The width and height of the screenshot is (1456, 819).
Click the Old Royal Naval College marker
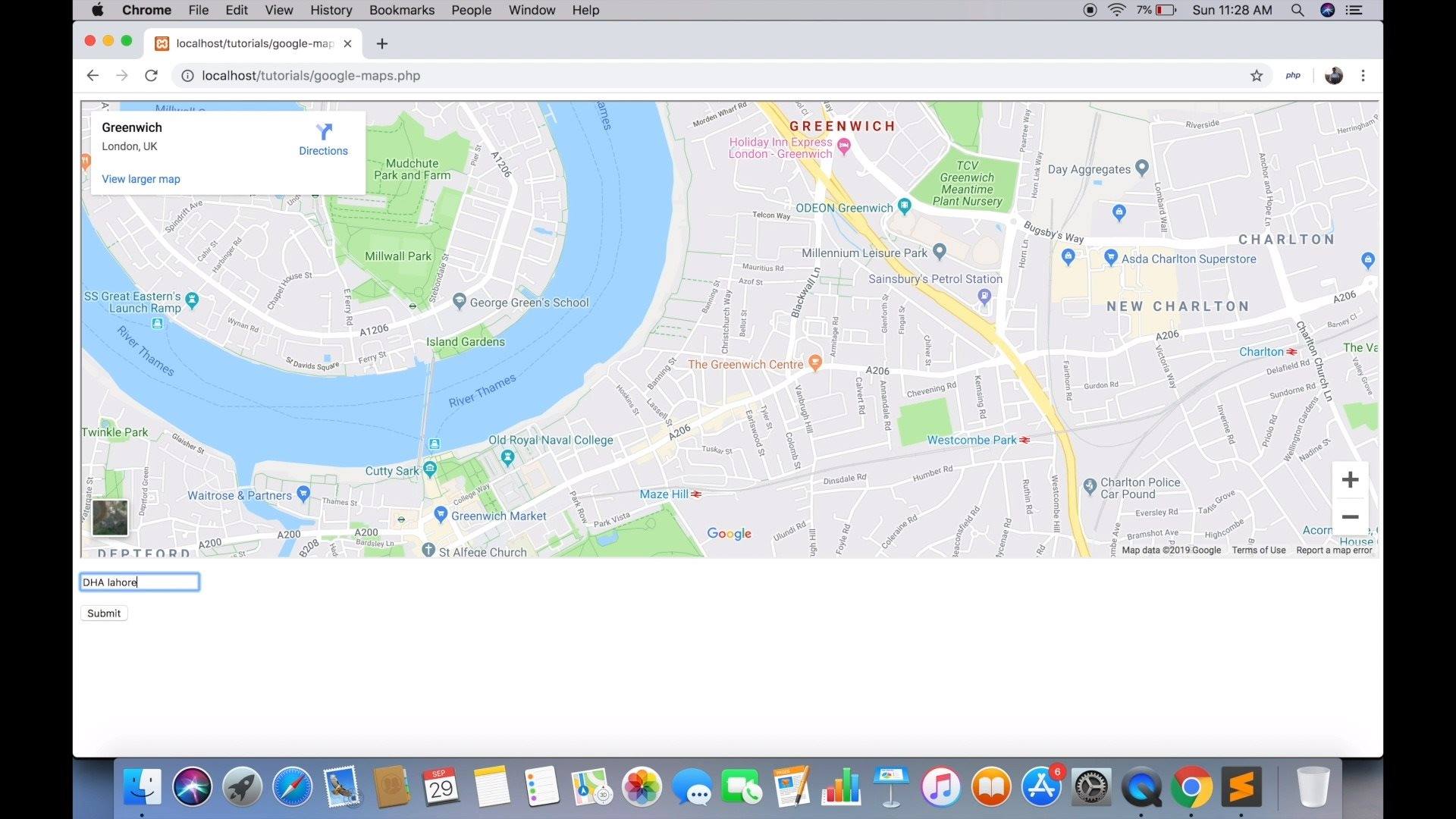tap(507, 457)
